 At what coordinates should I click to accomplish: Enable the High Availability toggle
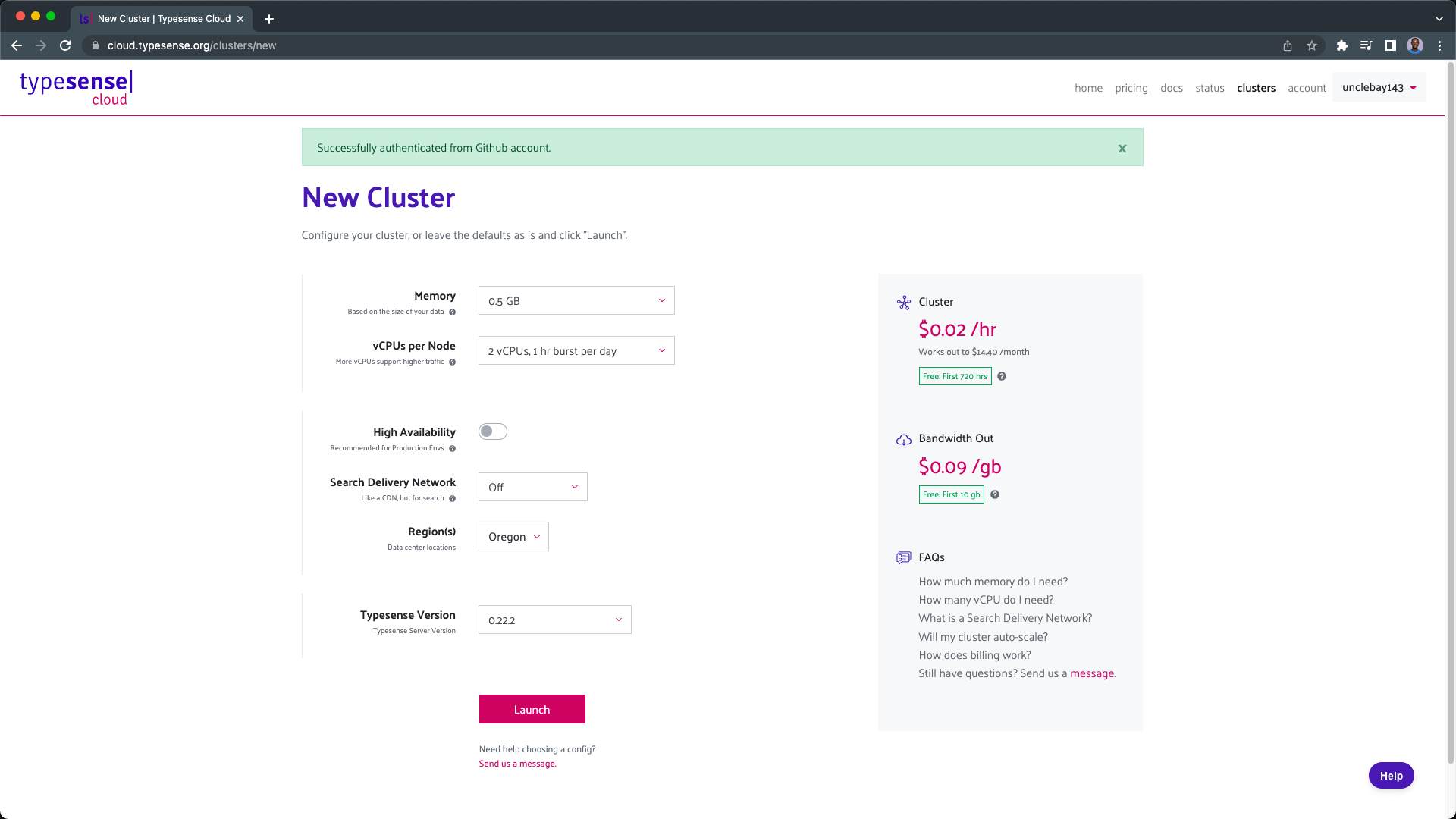tap(493, 431)
